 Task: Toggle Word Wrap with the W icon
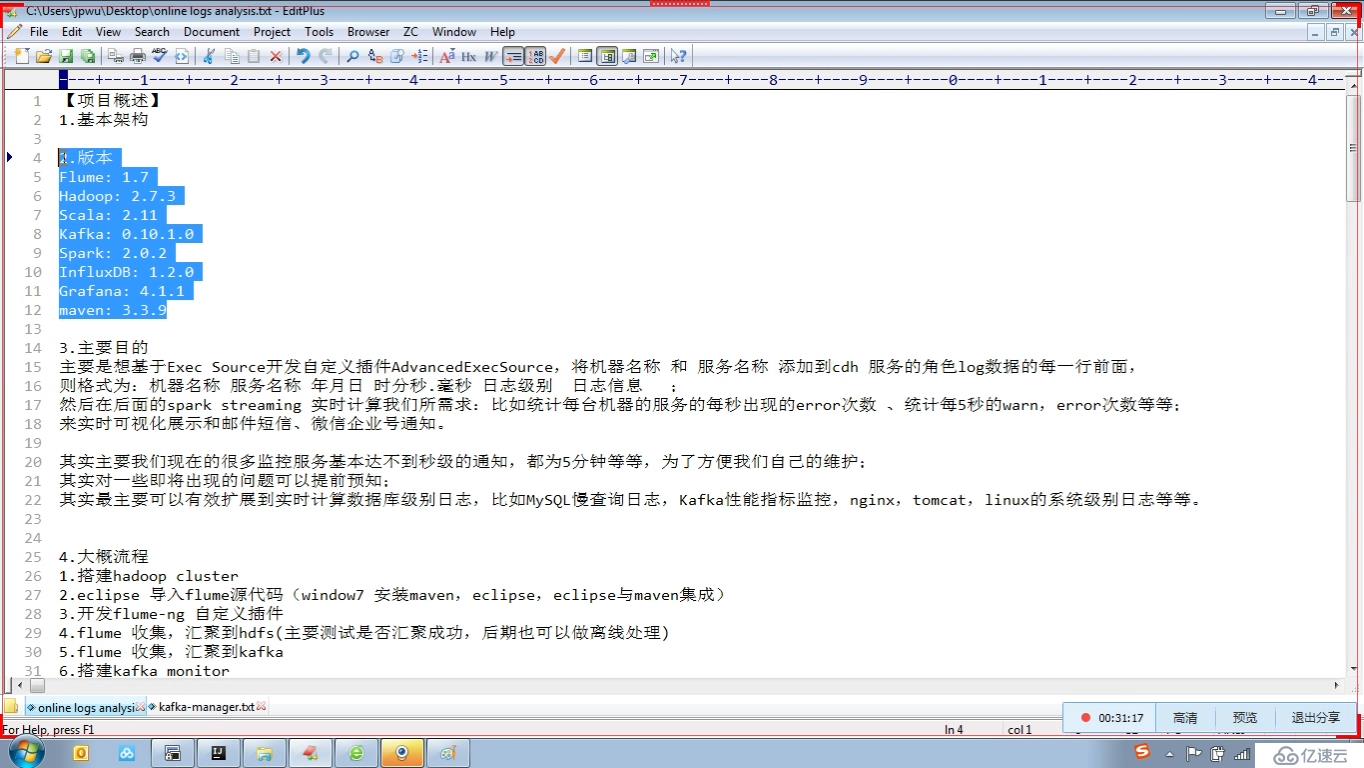(490, 56)
